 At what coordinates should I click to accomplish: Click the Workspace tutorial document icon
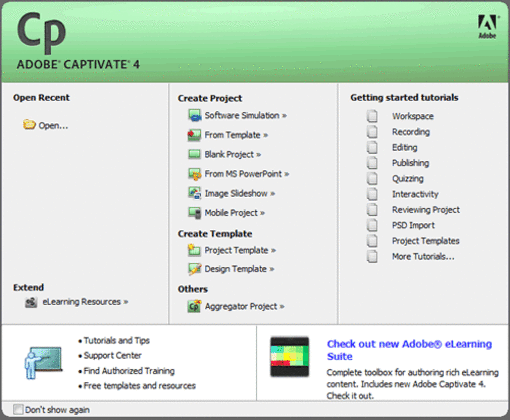coord(372,116)
